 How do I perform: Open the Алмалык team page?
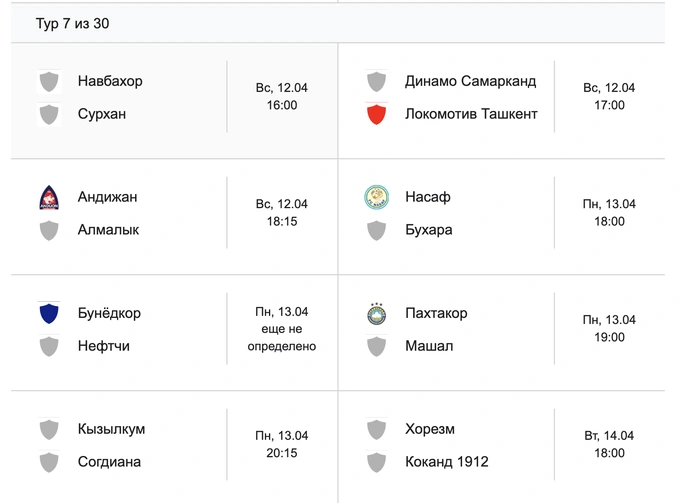[x=108, y=230]
